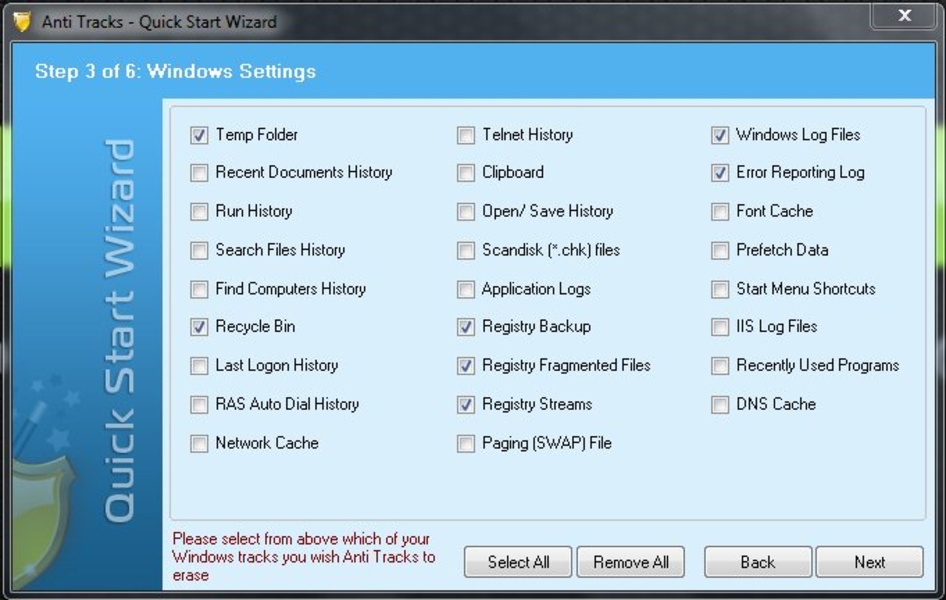
Task: Uncheck the Temp Folder checkbox
Action: point(199,135)
